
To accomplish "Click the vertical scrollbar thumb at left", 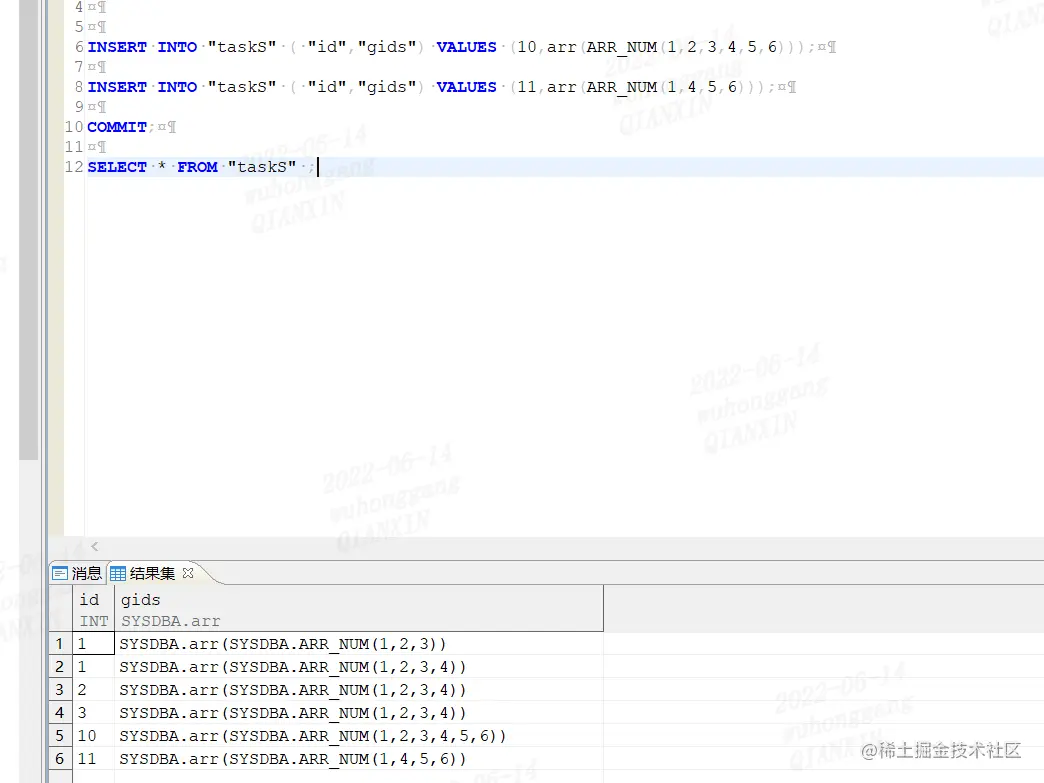I will (x=29, y=230).
